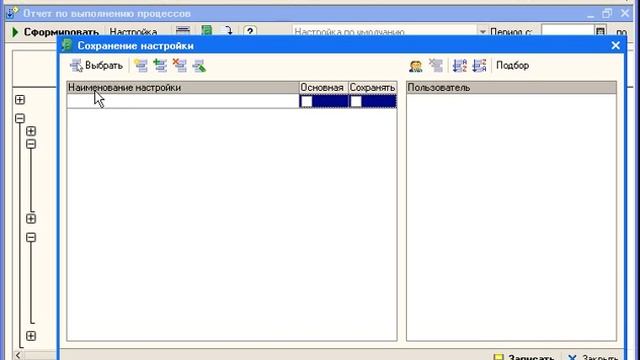Viewport: 640px width, 360px height.
Task: Click the Выбрать toolbar button
Action: [x=96, y=66]
